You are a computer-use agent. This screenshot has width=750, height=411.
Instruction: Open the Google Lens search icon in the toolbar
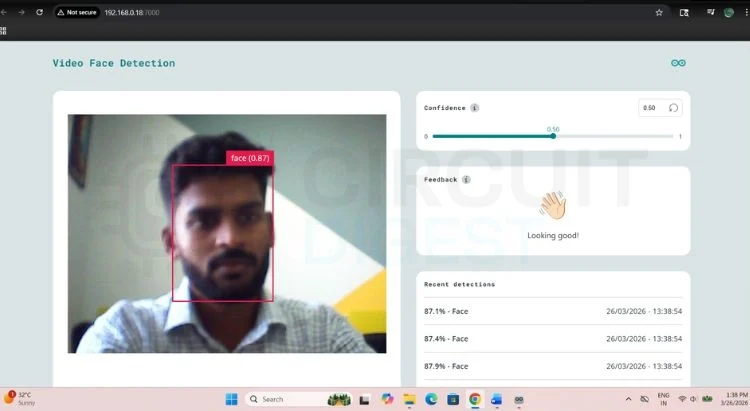pos(684,12)
